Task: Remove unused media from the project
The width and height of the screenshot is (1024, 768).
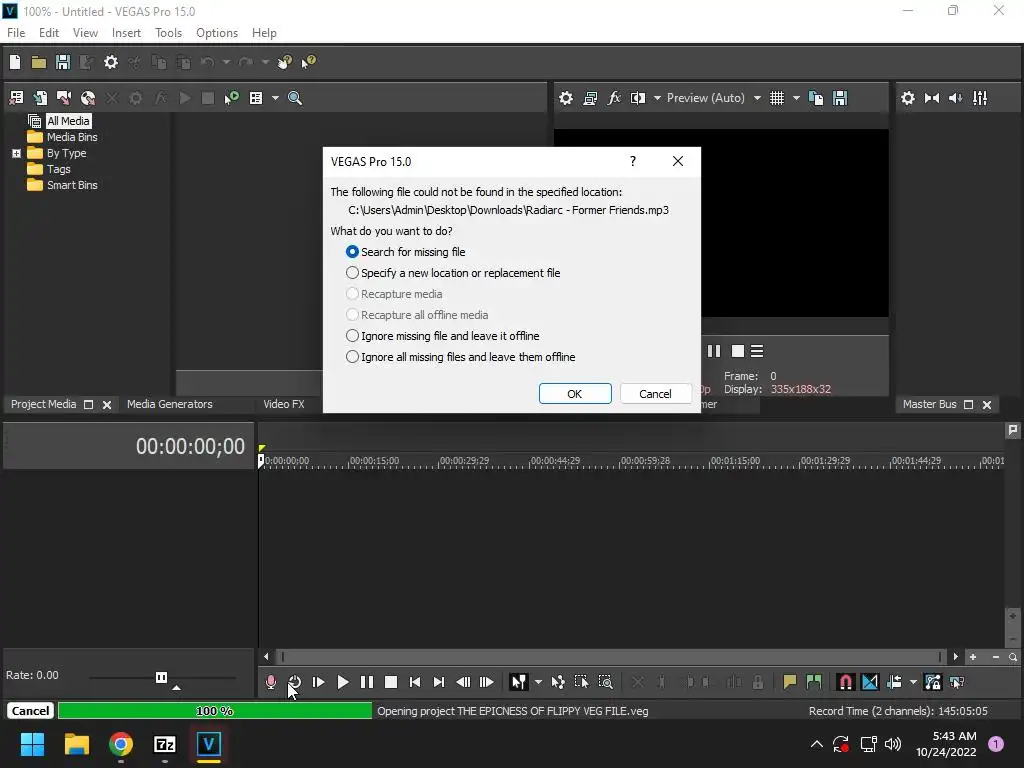Action: tap(16, 98)
